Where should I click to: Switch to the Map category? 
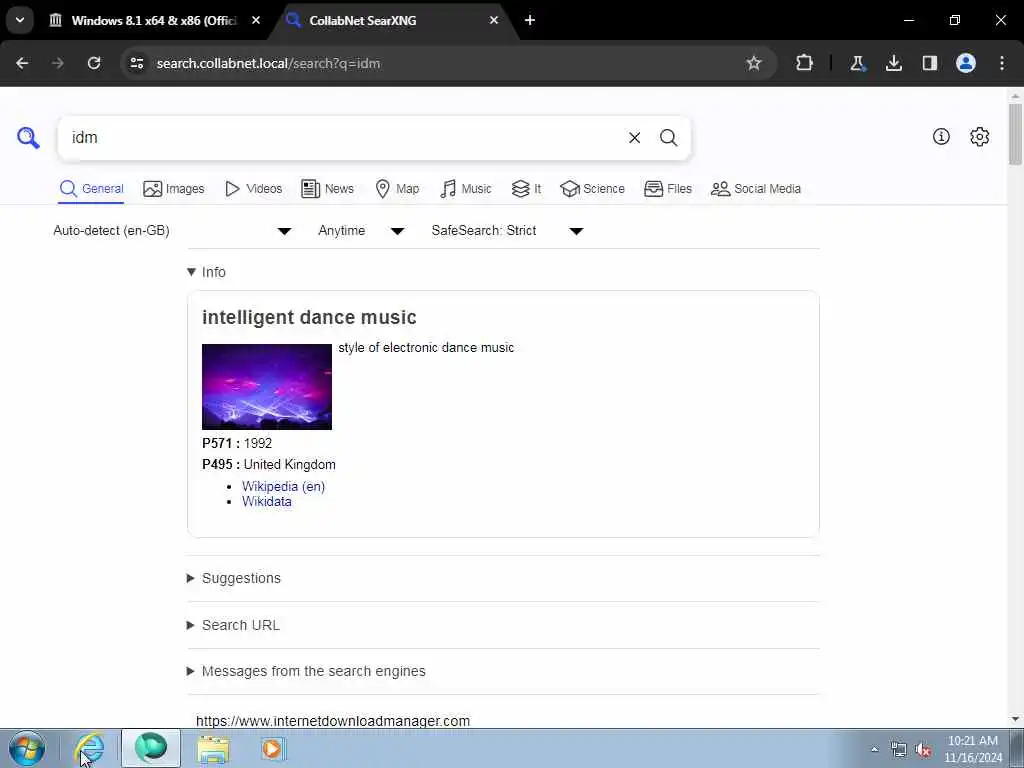[397, 189]
